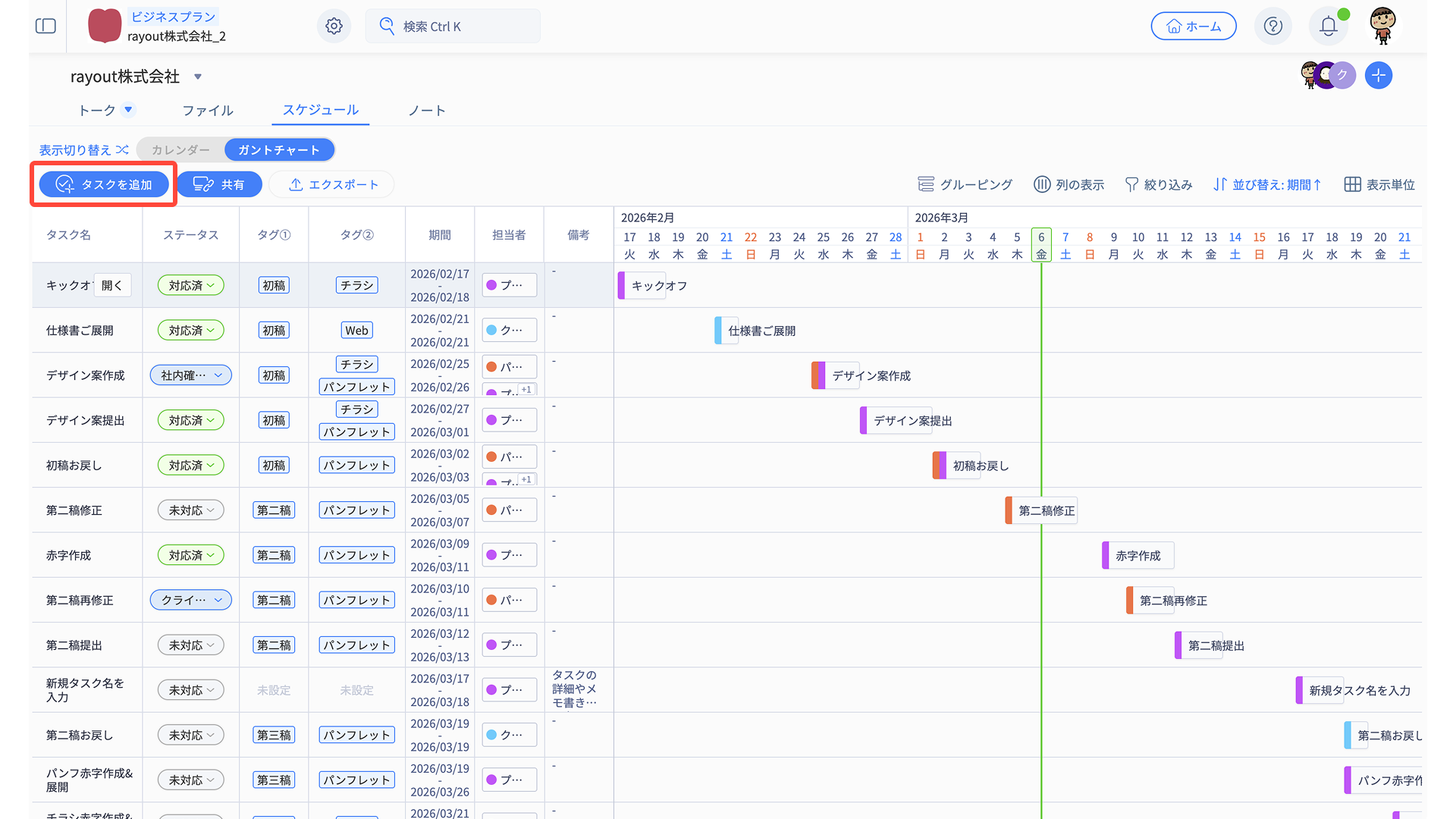The width and height of the screenshot is (1456, 819).
Task: Toggle the left sidebar panel icon
Action: pyautogui.click(x=45, y=27)
